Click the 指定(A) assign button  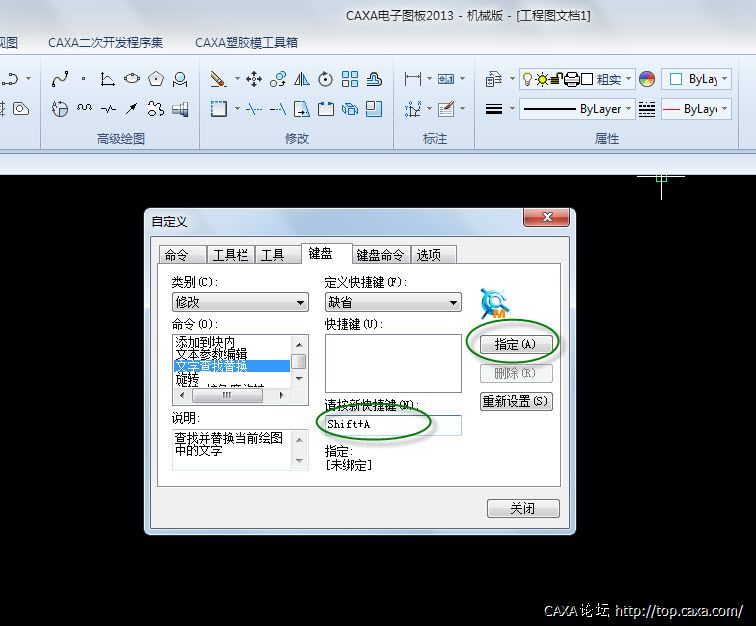(x=515, y=344)
